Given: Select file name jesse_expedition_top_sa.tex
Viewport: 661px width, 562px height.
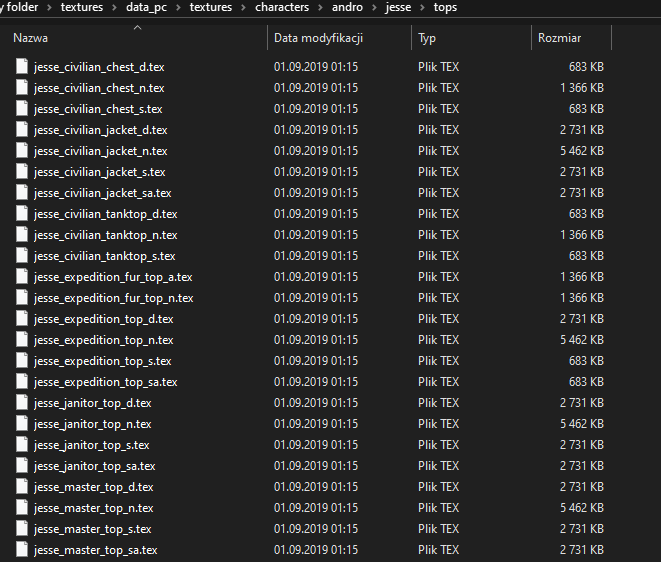Looking at the screenshot, I should [105, 382].
